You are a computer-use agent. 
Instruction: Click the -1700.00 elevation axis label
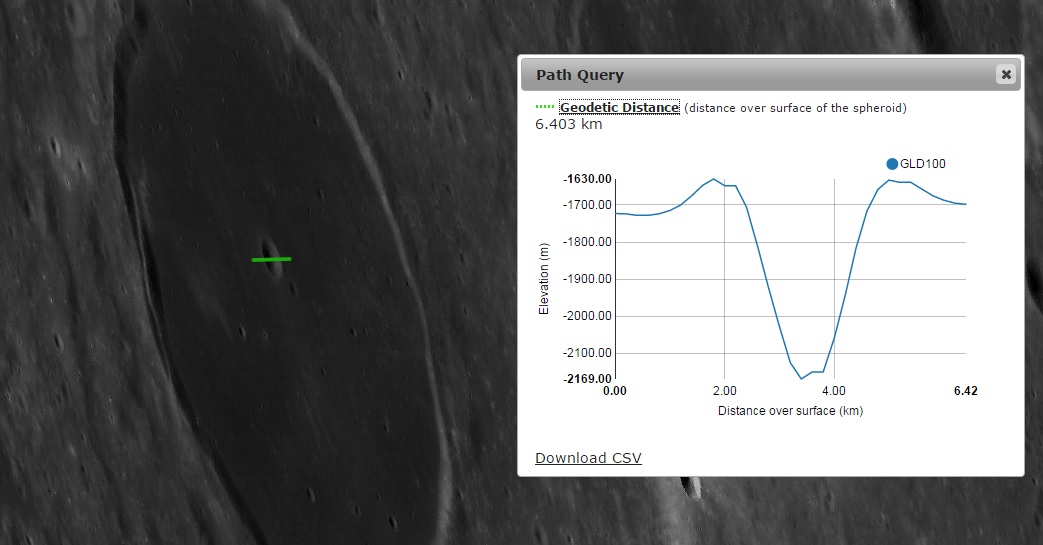[x=587, y=205]
